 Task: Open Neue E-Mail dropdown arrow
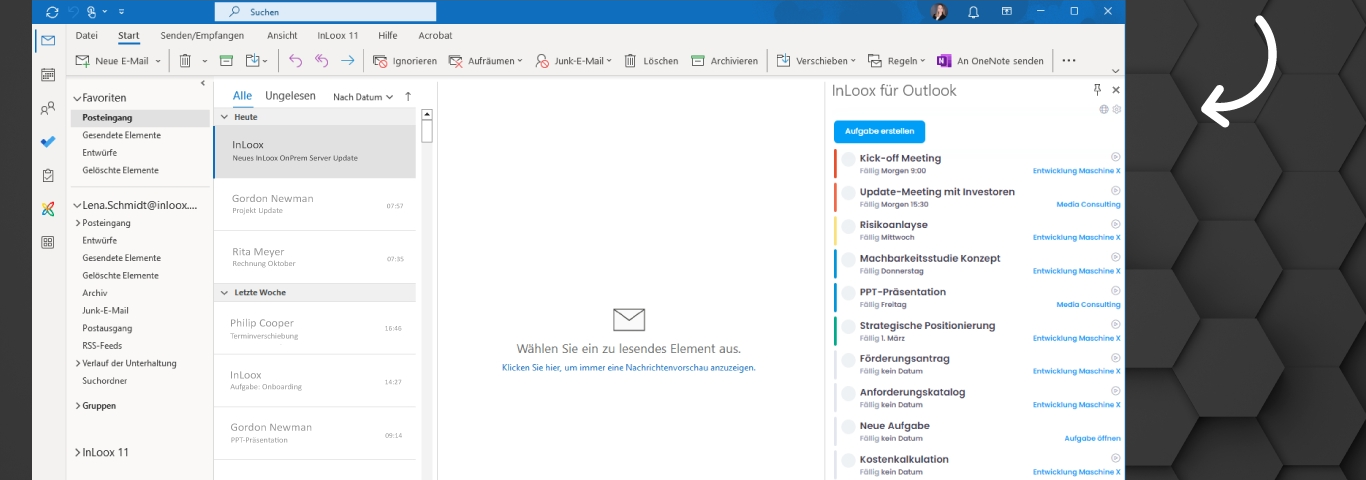click(158, 61)
